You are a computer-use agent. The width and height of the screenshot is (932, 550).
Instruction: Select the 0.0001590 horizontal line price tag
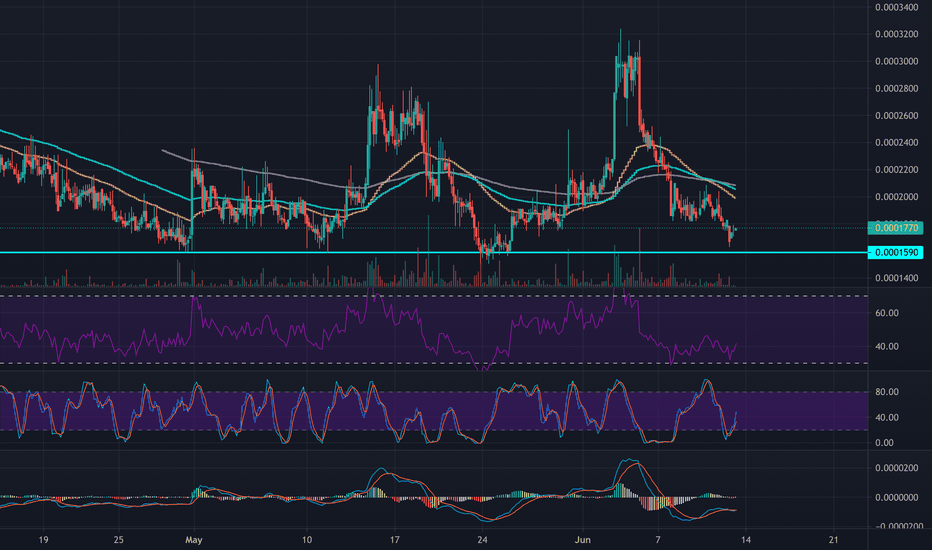pyautogui.click(x=896, y=253)
